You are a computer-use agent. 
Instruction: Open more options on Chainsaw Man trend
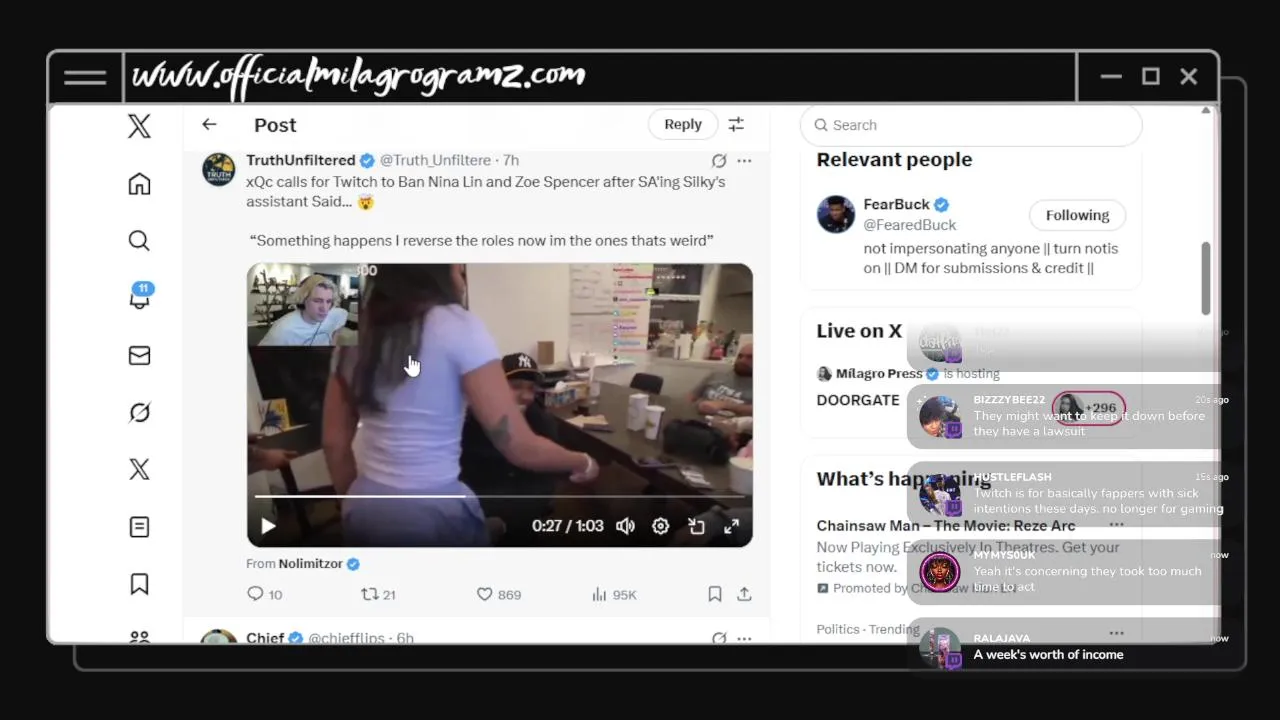pyautogui.click(x=1116, y=524)
